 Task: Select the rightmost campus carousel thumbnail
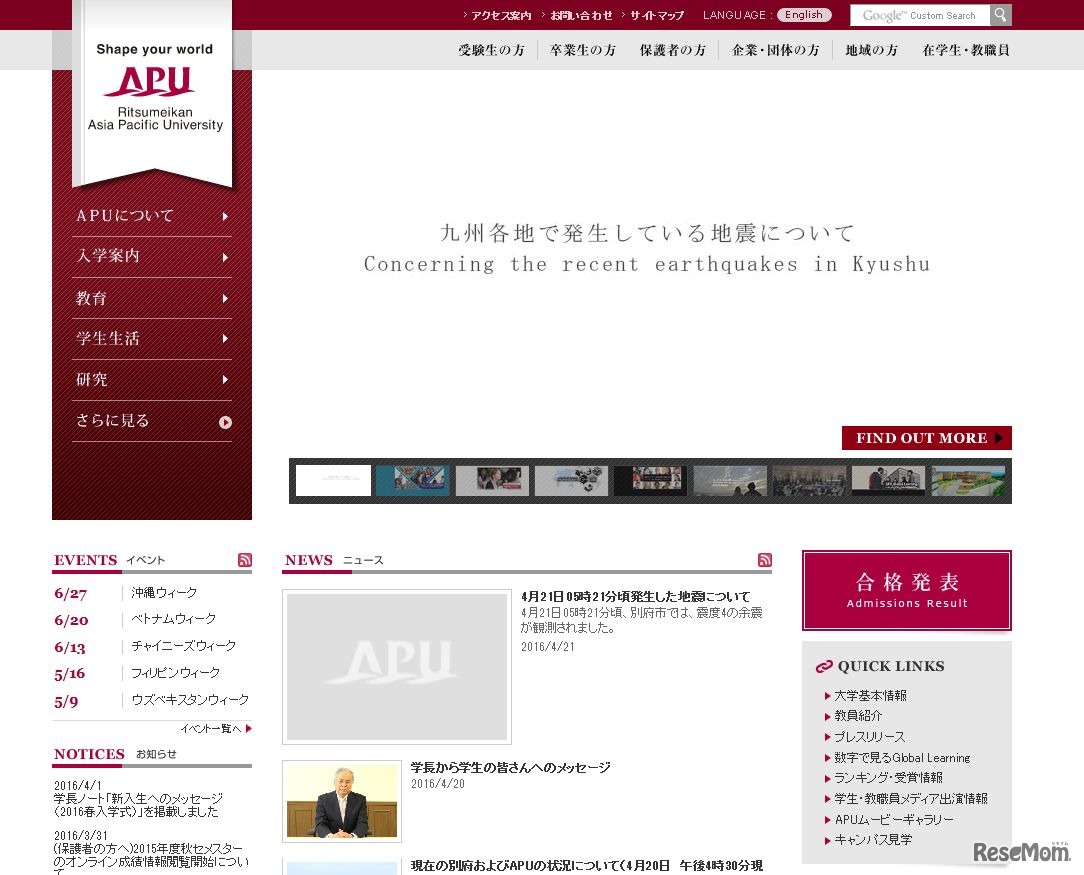coord(968,480)
